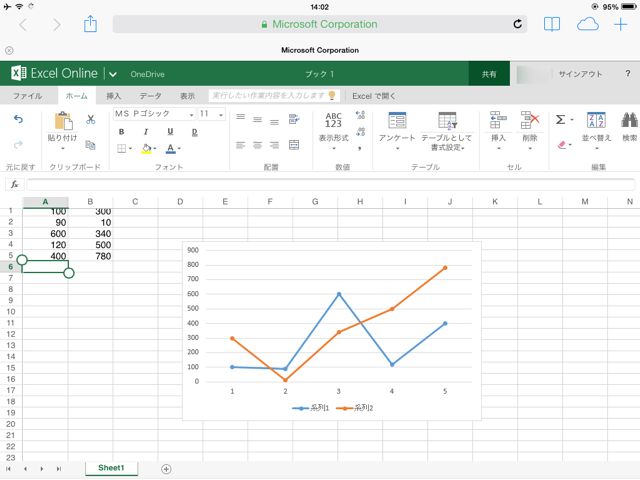Toggle Underline formatting
Viewport: 640px width, 480px height.
coord(170,131)
